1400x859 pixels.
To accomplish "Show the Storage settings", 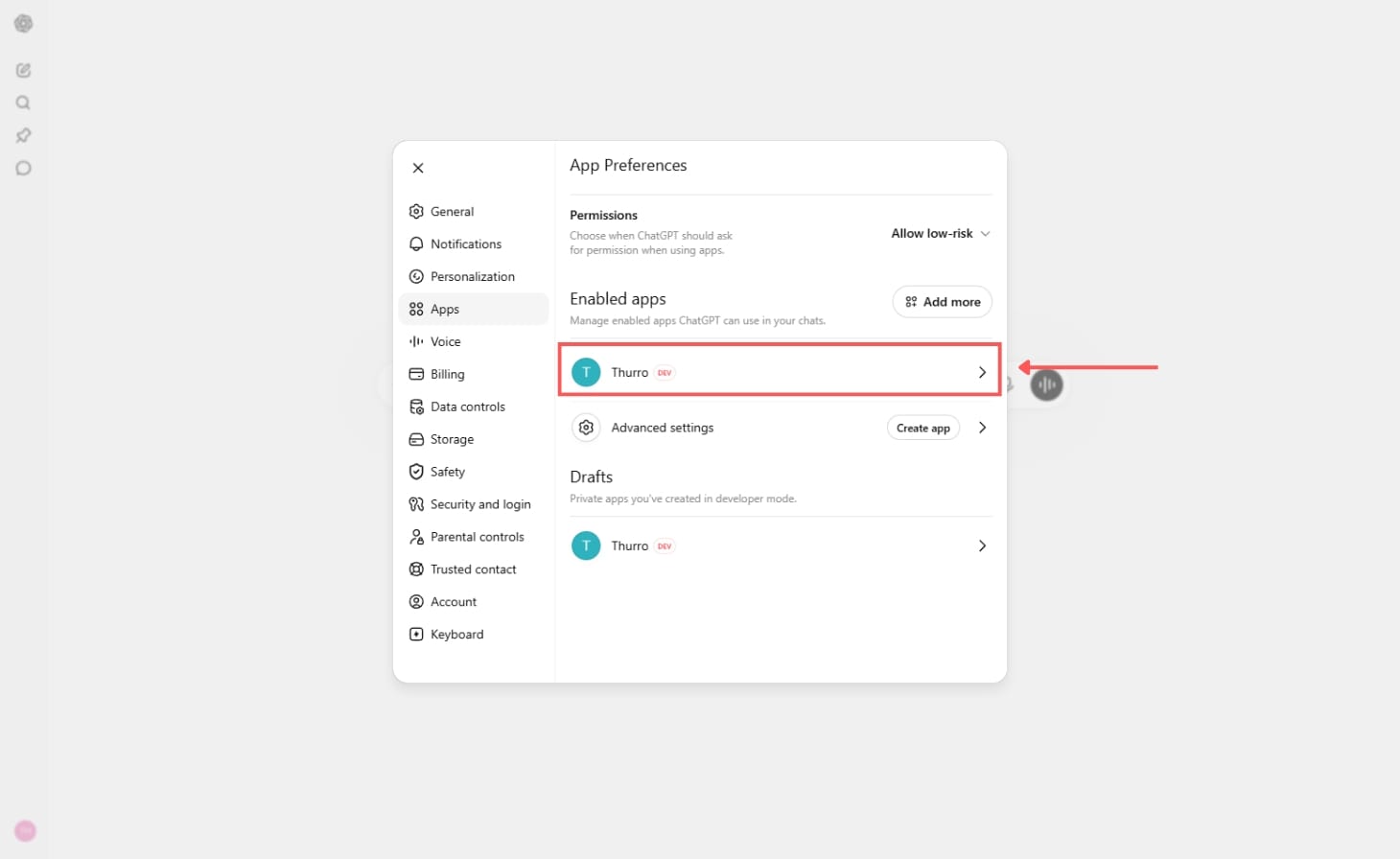I will [473, 440].
